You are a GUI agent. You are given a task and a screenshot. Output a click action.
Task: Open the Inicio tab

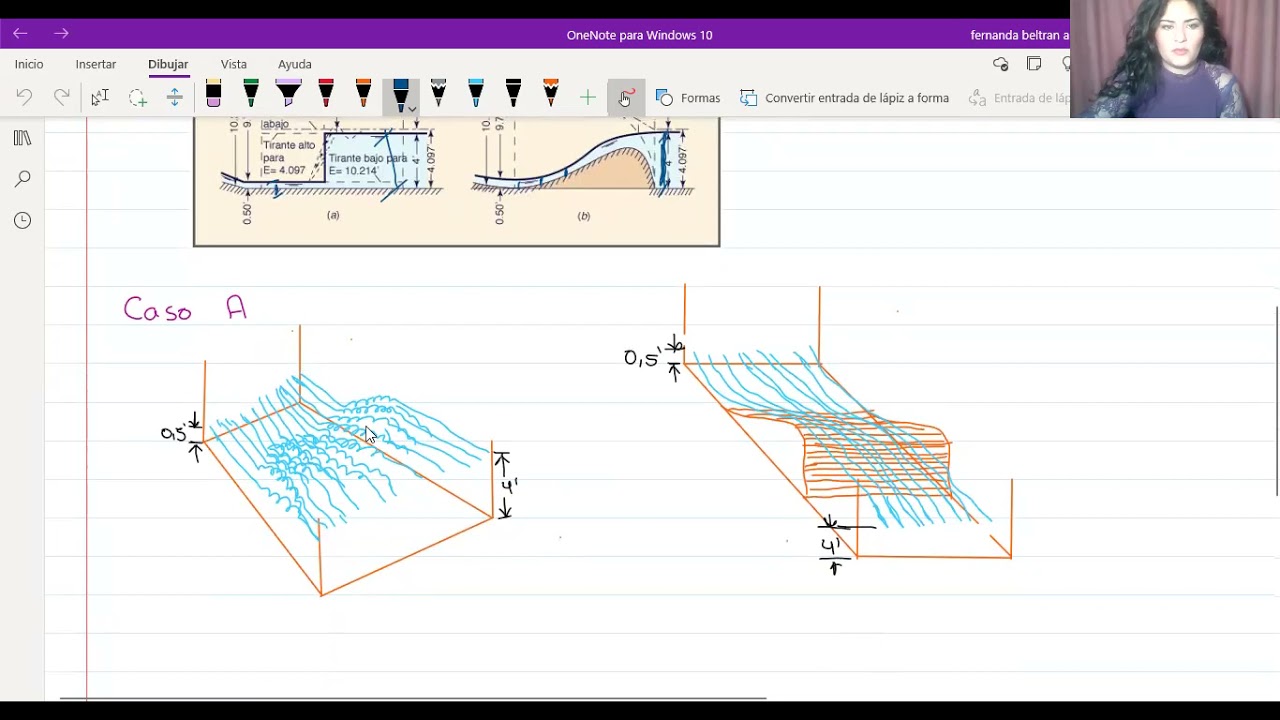29,64
